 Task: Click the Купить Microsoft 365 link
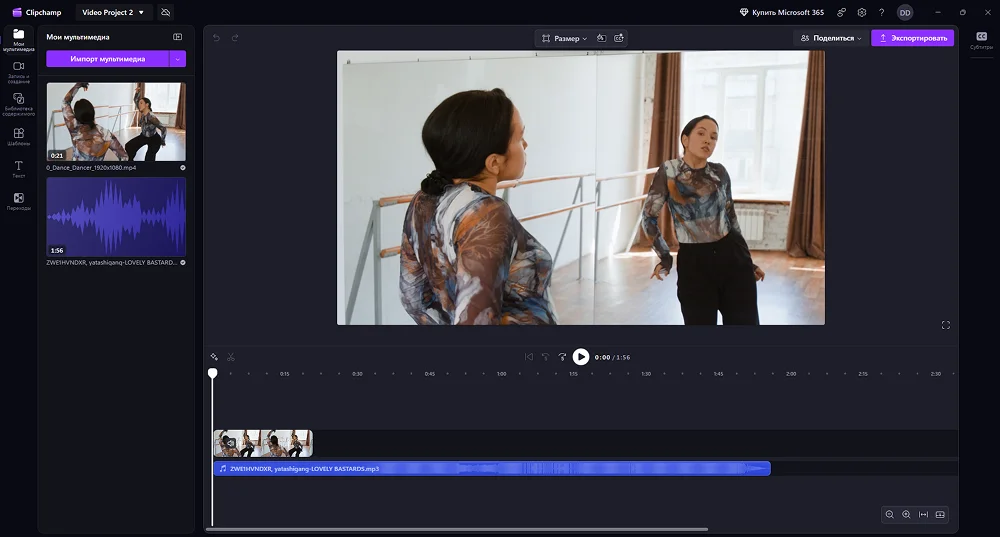point(781,12)
